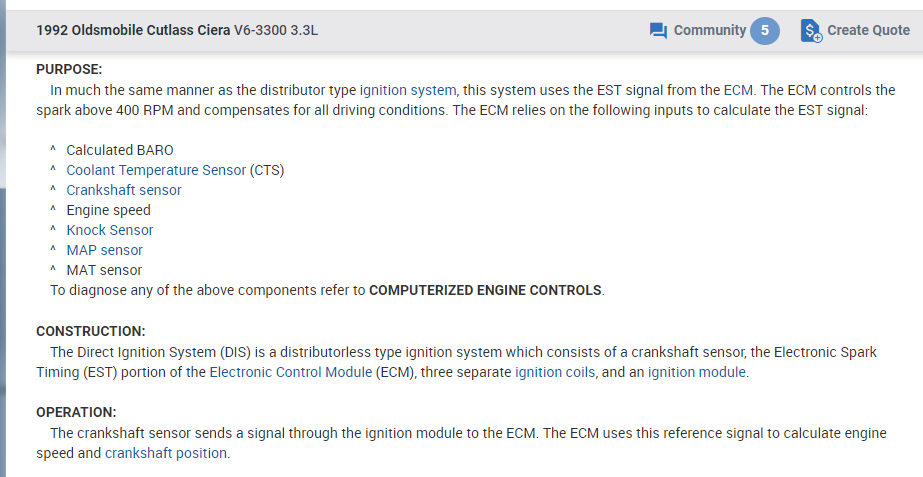The height and width of the screenshot is (477, 923).
Task: Click the Community chat bubble icon
Action: pyautogui.click(x=658, y=31)
